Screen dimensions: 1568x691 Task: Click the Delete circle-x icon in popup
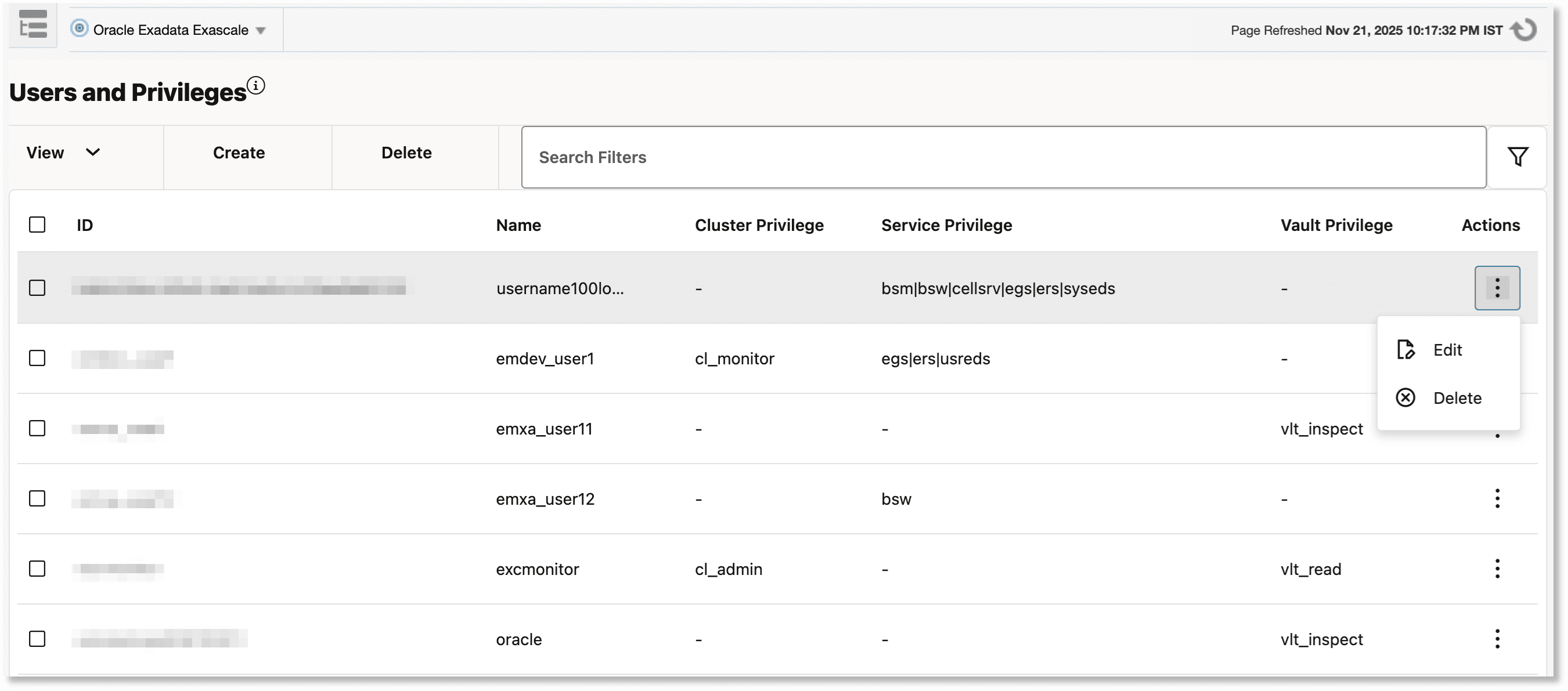(1405, 398)
